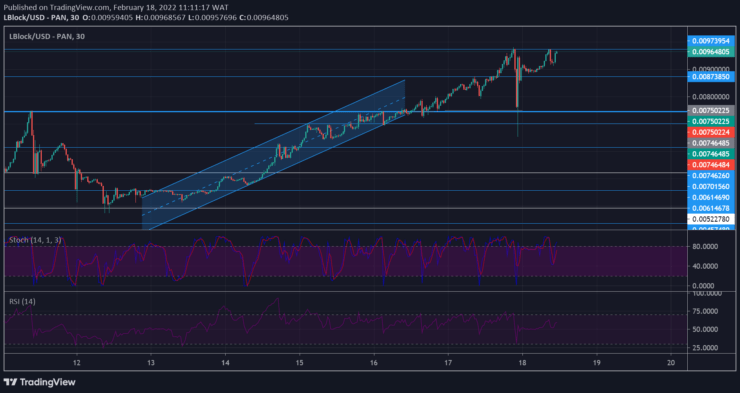
Task: Click the TradingView logo at the bottom
Action: [40, 382]
